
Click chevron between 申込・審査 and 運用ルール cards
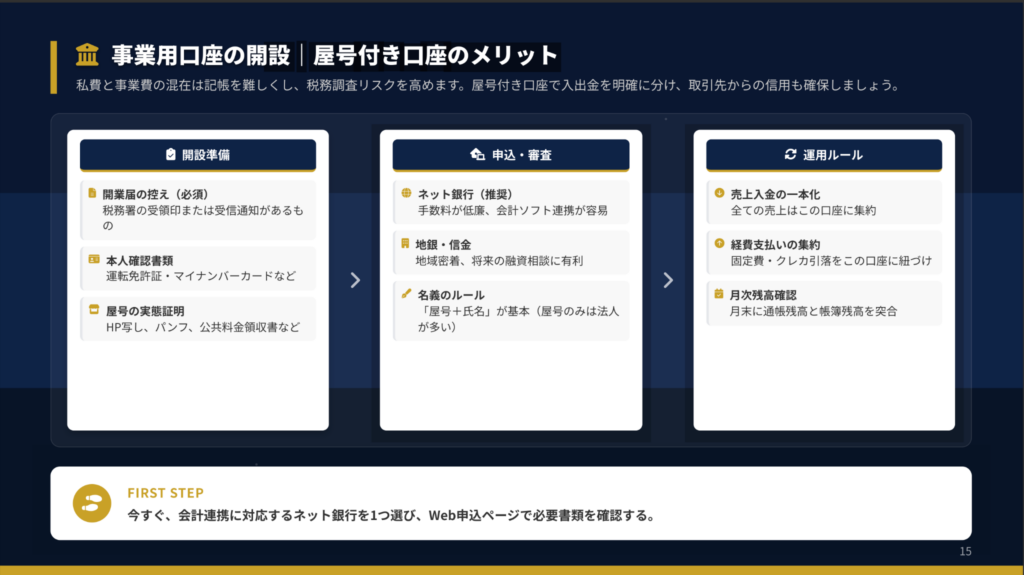(667, 281)
